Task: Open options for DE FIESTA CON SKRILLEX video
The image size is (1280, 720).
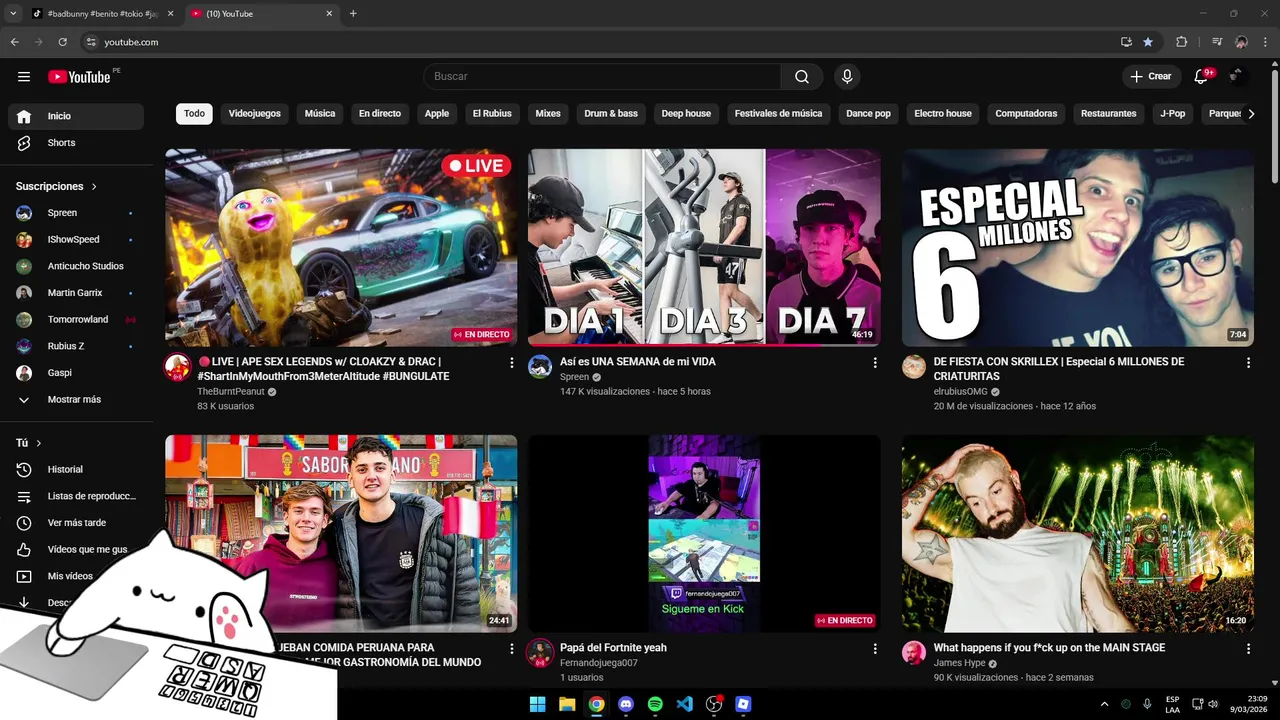Action: coord(1248,363)
